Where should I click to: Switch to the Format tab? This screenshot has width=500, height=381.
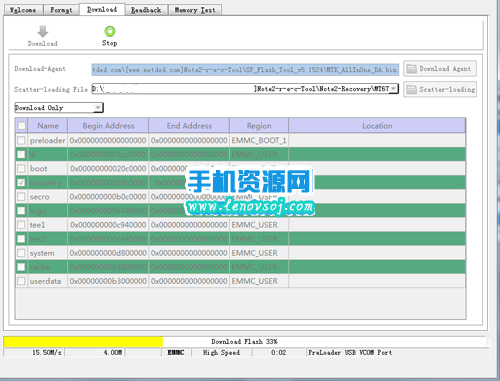coord(61,10)
